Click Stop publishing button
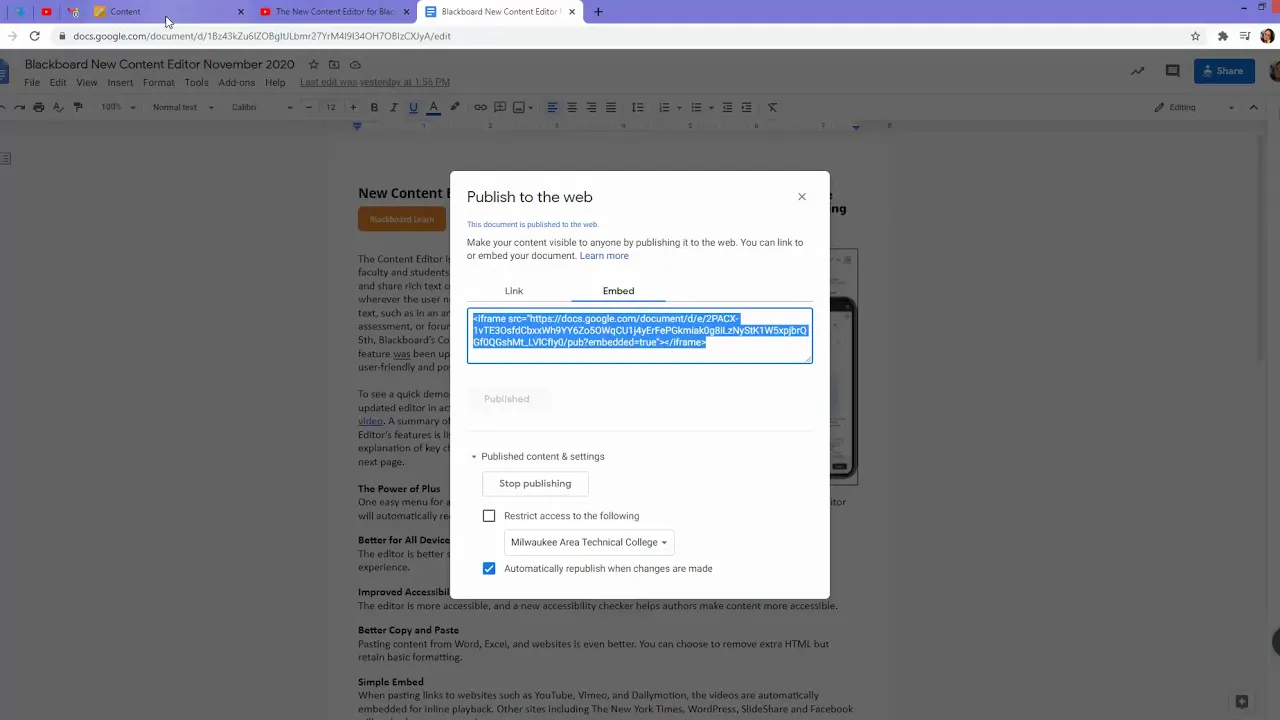 [x=535, y=484]
